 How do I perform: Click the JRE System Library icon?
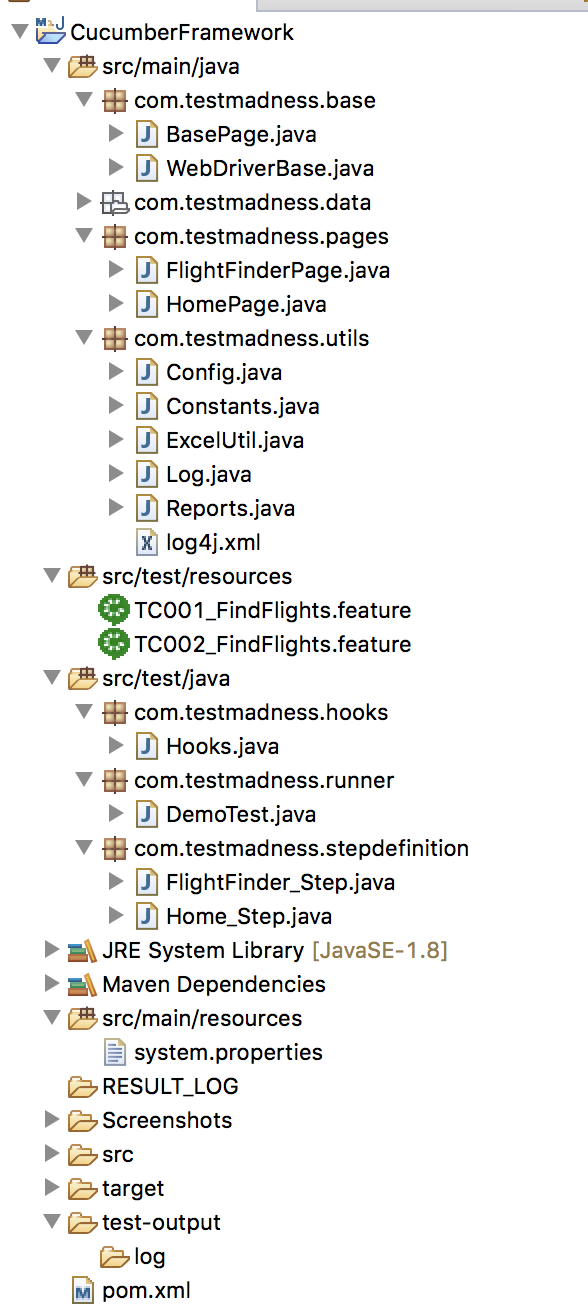[x=82, y=950]
